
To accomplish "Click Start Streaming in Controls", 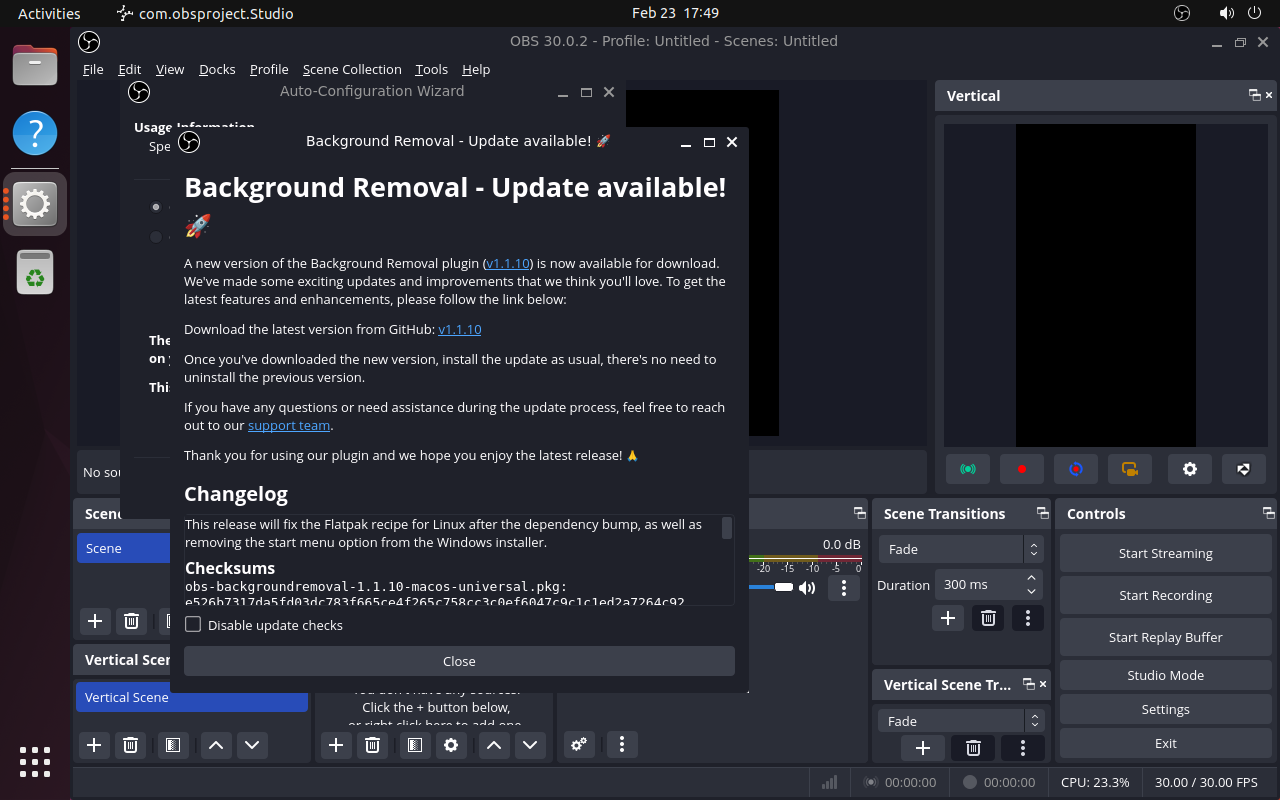I will [x=1165, y=553].
